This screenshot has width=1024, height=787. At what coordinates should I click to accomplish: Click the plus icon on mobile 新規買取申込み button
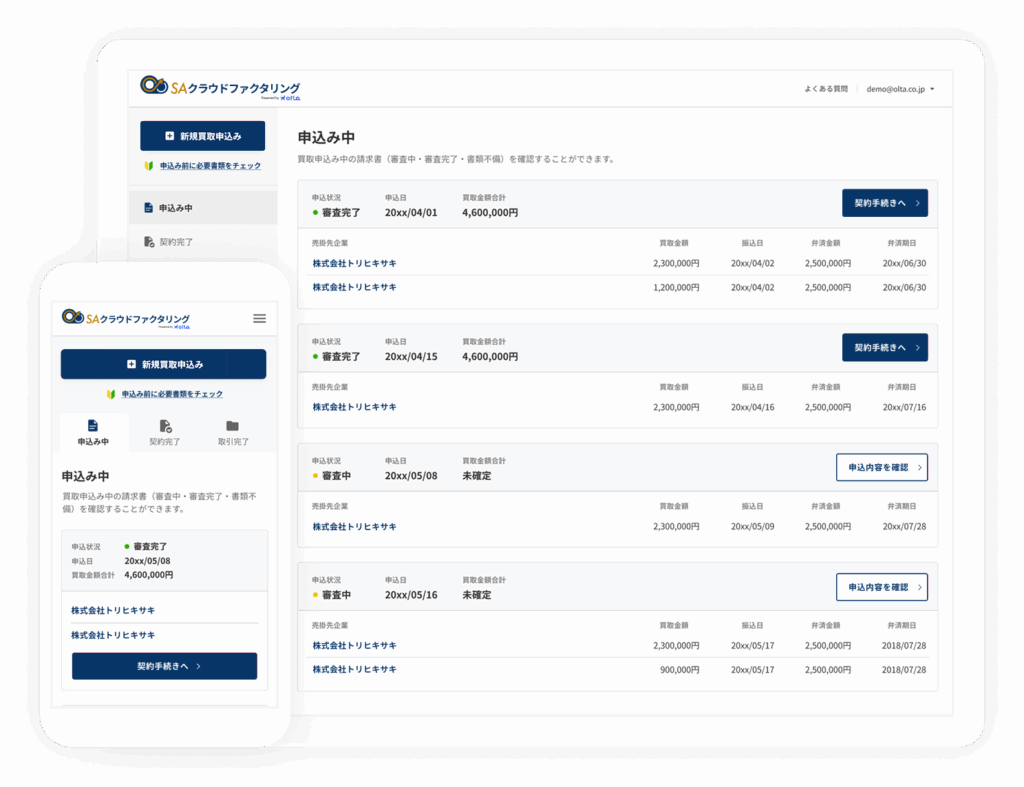(x=131, y=364)
